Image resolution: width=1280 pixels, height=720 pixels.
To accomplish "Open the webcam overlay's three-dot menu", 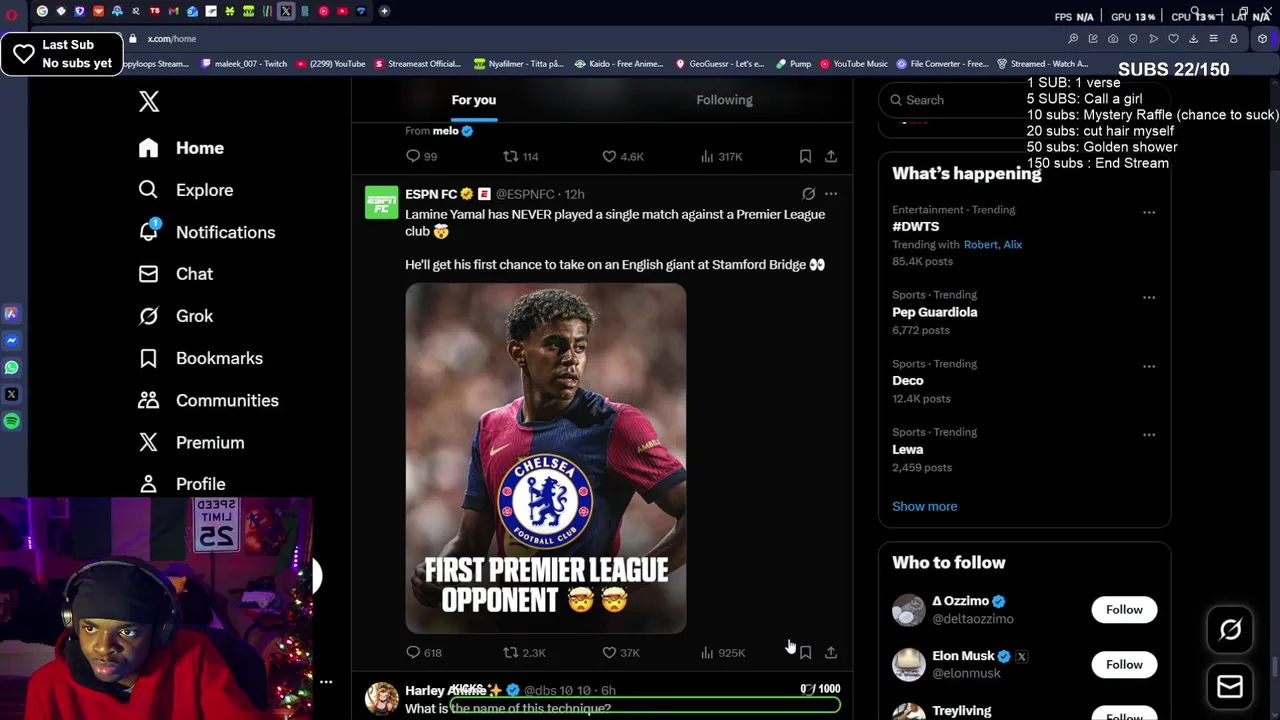I will point(326,682).
